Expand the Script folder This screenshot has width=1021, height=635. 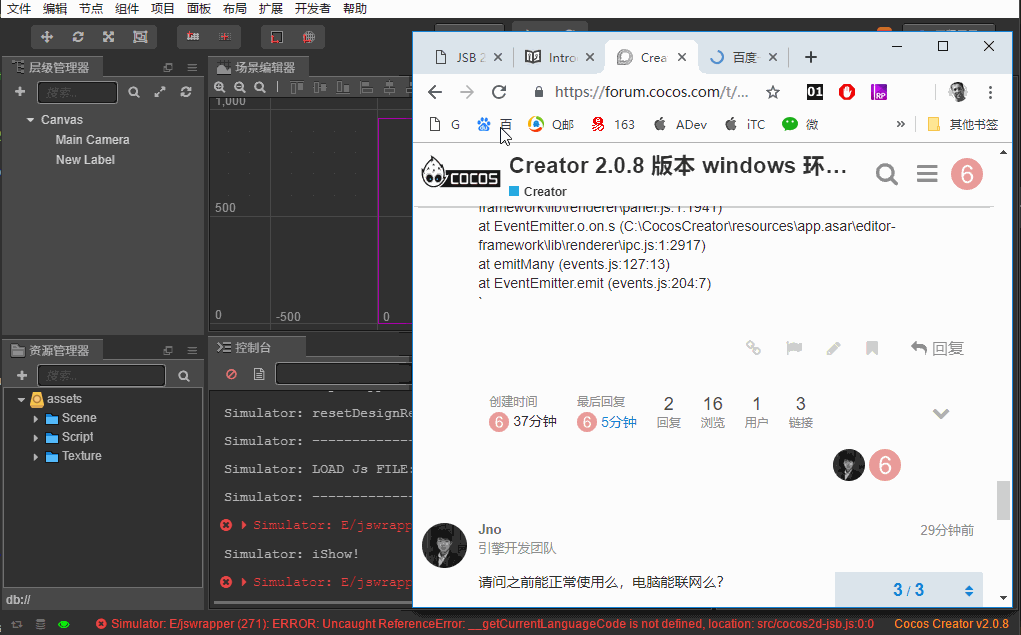tap(36, 438)
